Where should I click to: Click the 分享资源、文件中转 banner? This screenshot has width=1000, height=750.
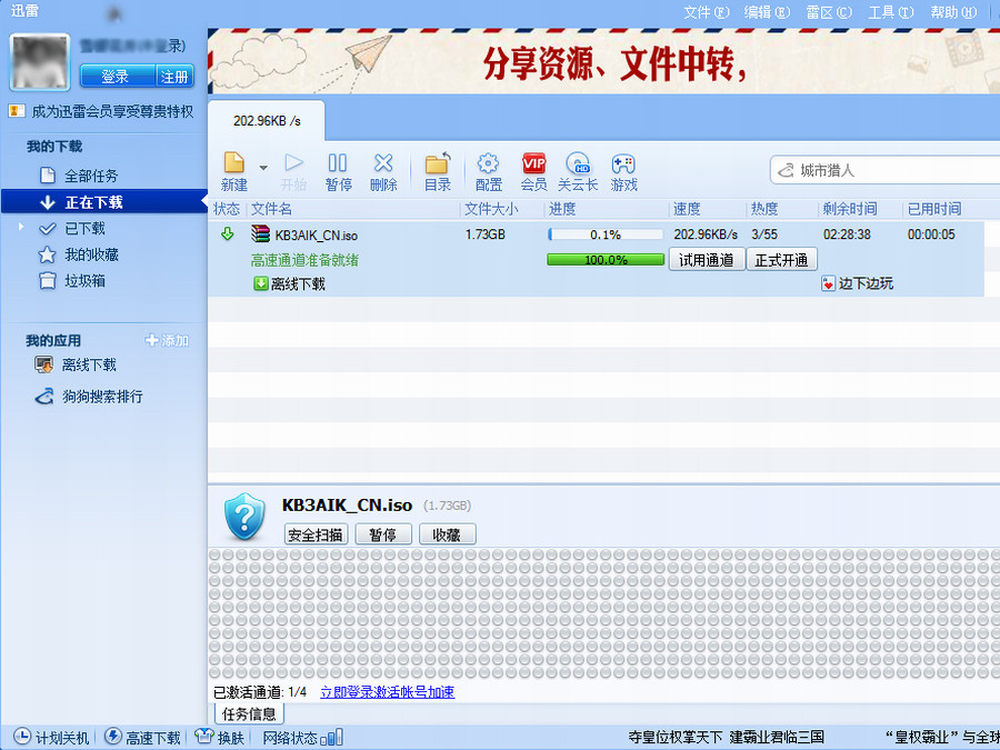(604, 62)
